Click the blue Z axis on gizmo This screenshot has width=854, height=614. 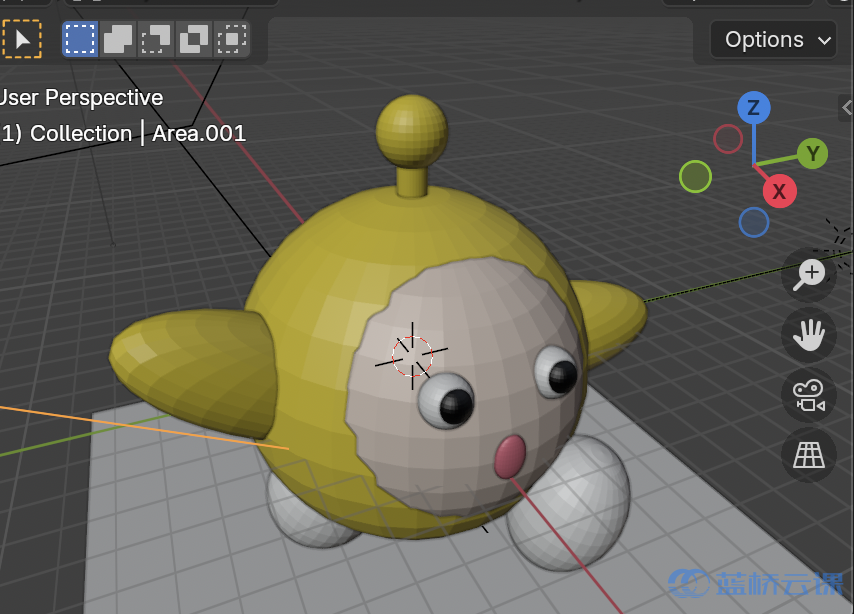point(753,108)
